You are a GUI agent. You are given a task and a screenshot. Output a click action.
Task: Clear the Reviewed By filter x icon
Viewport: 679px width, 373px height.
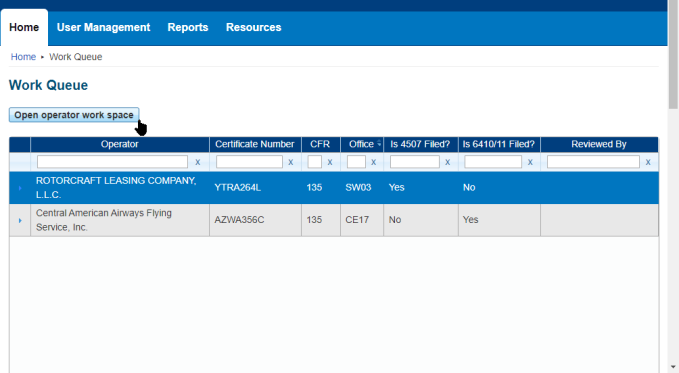point(648,162)
